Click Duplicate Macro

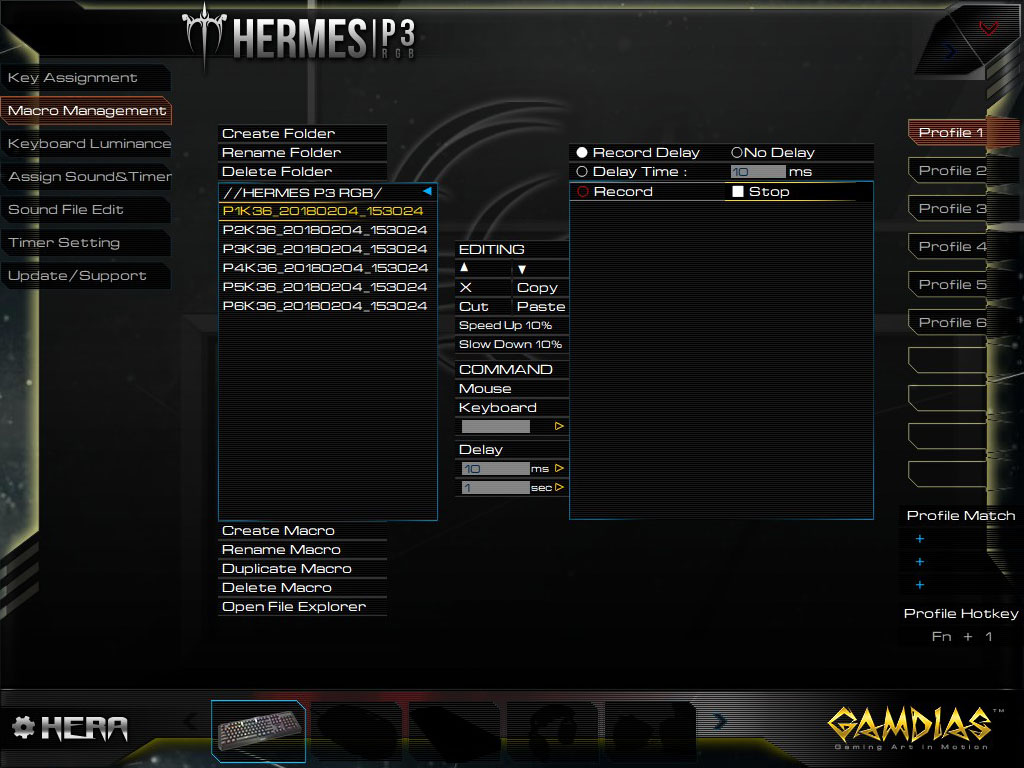click(x=302, y=568)
